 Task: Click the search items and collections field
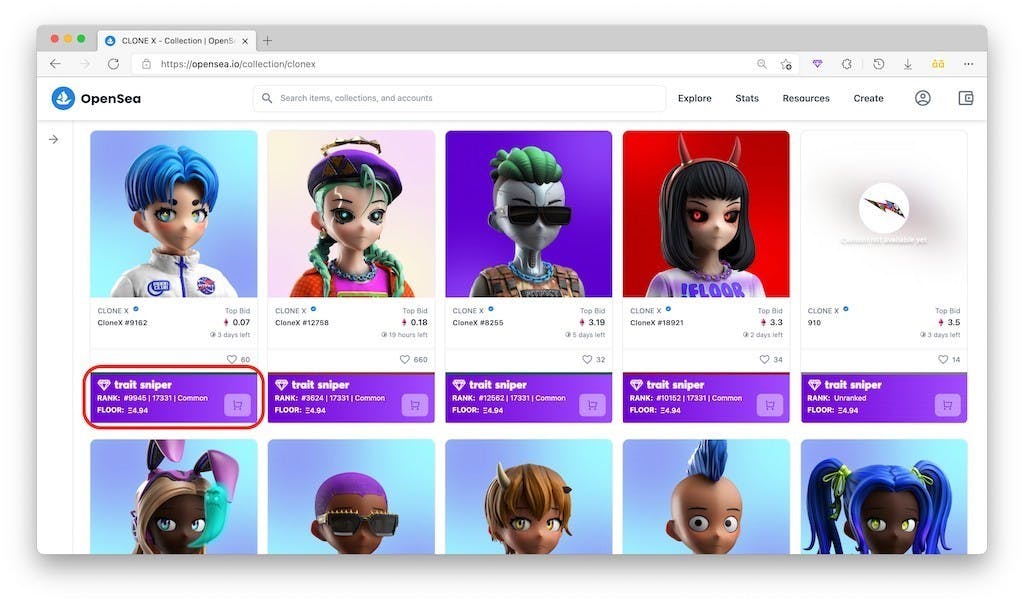460,98
